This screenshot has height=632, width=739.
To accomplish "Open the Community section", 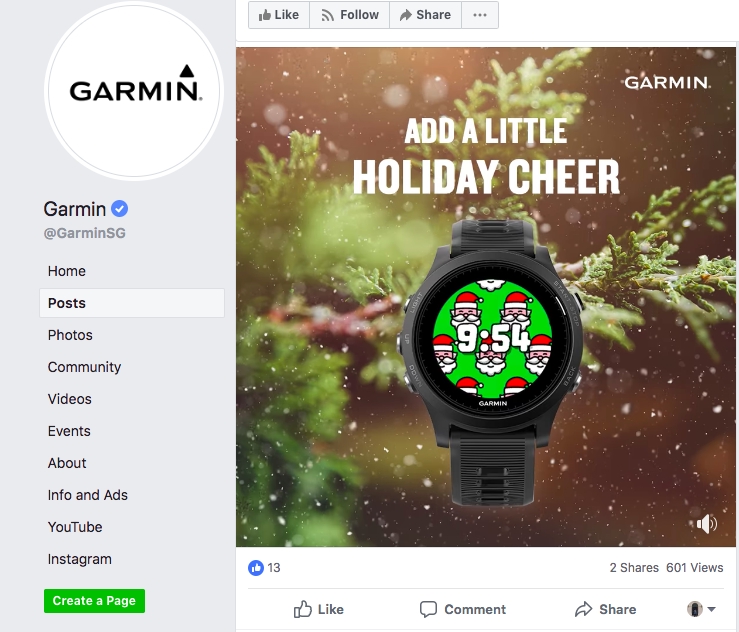I will click(84, 367).
